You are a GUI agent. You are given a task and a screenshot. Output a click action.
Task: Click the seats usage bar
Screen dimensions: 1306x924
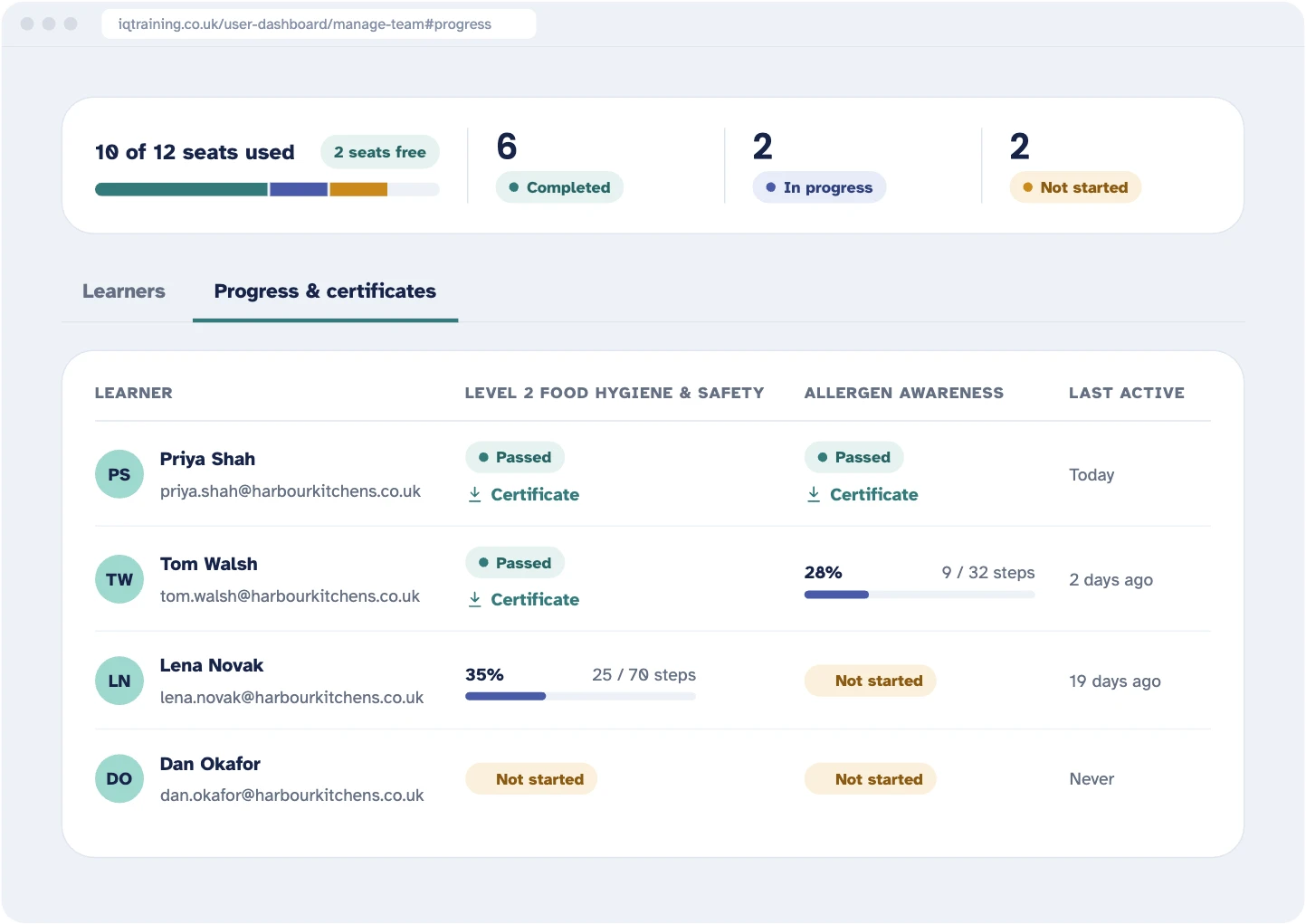pyautogui.click(x=267, y=189)
